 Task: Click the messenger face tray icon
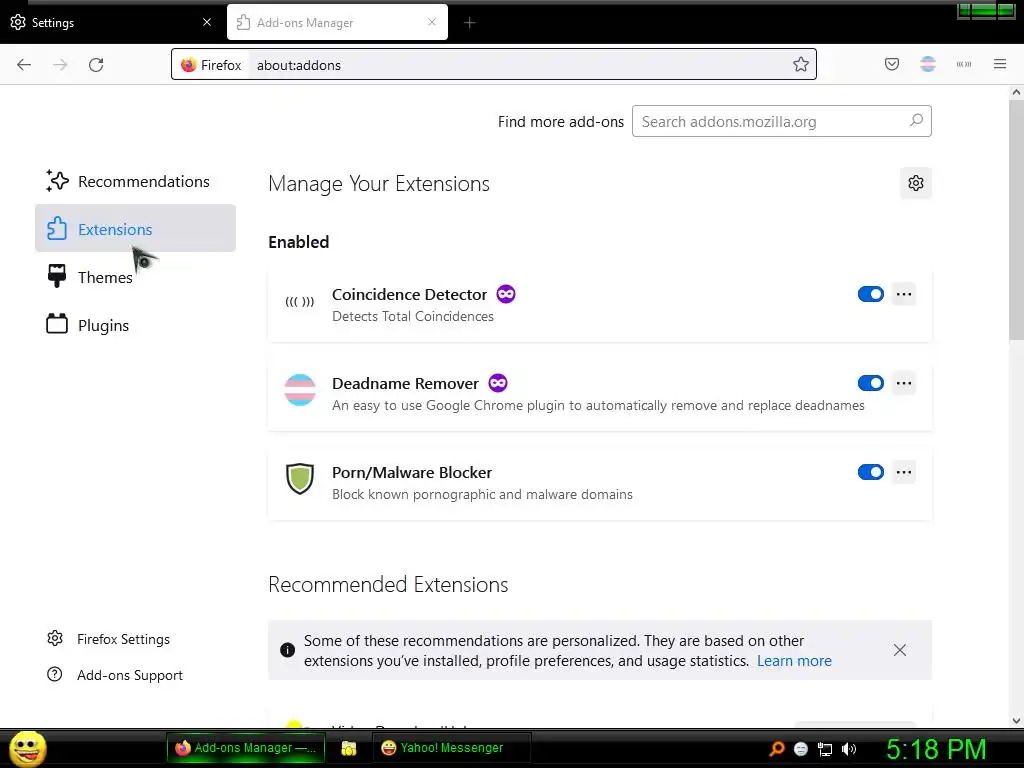(x=801, y=749)
